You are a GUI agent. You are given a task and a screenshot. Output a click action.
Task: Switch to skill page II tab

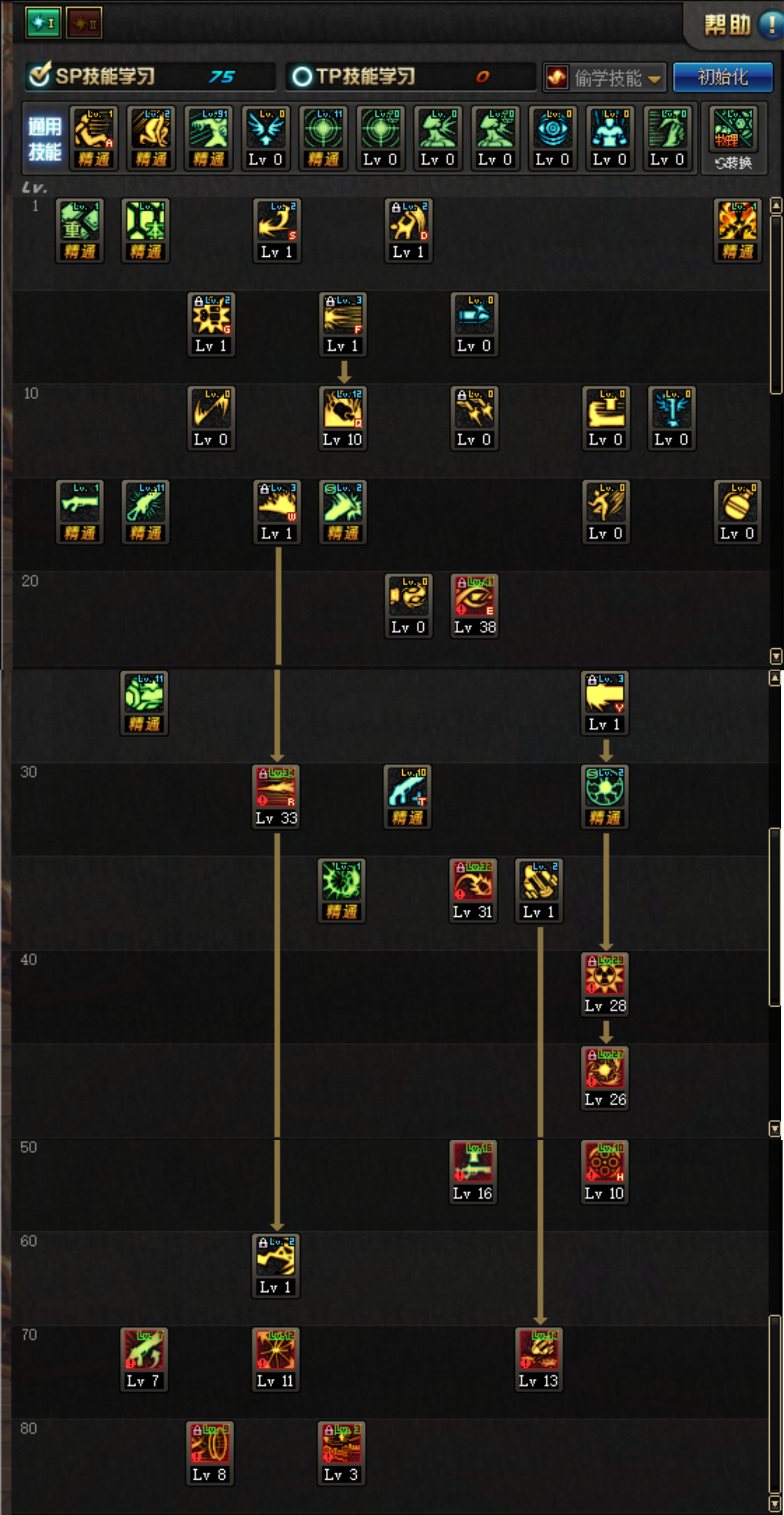(84, 23)
